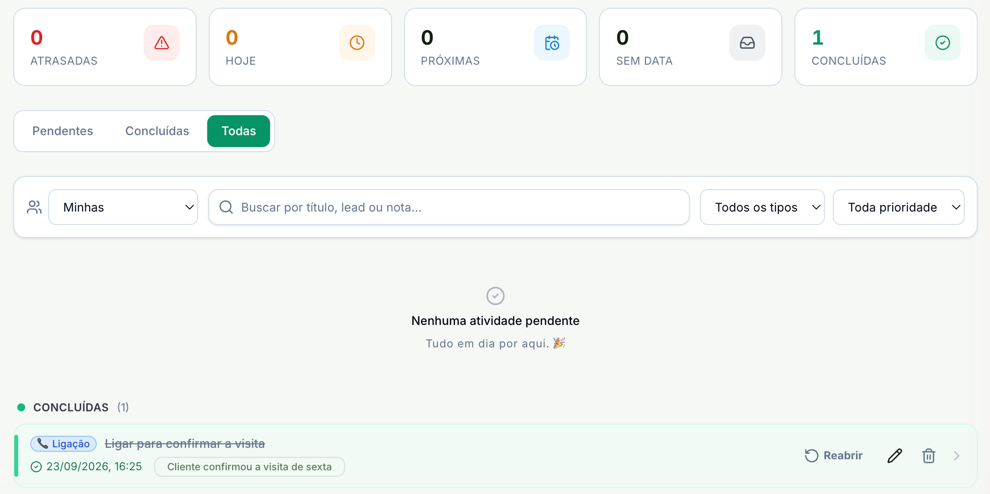Click the Atrasadas label
The width and height of the screenshot is (990, 494).
click(64, 61)
